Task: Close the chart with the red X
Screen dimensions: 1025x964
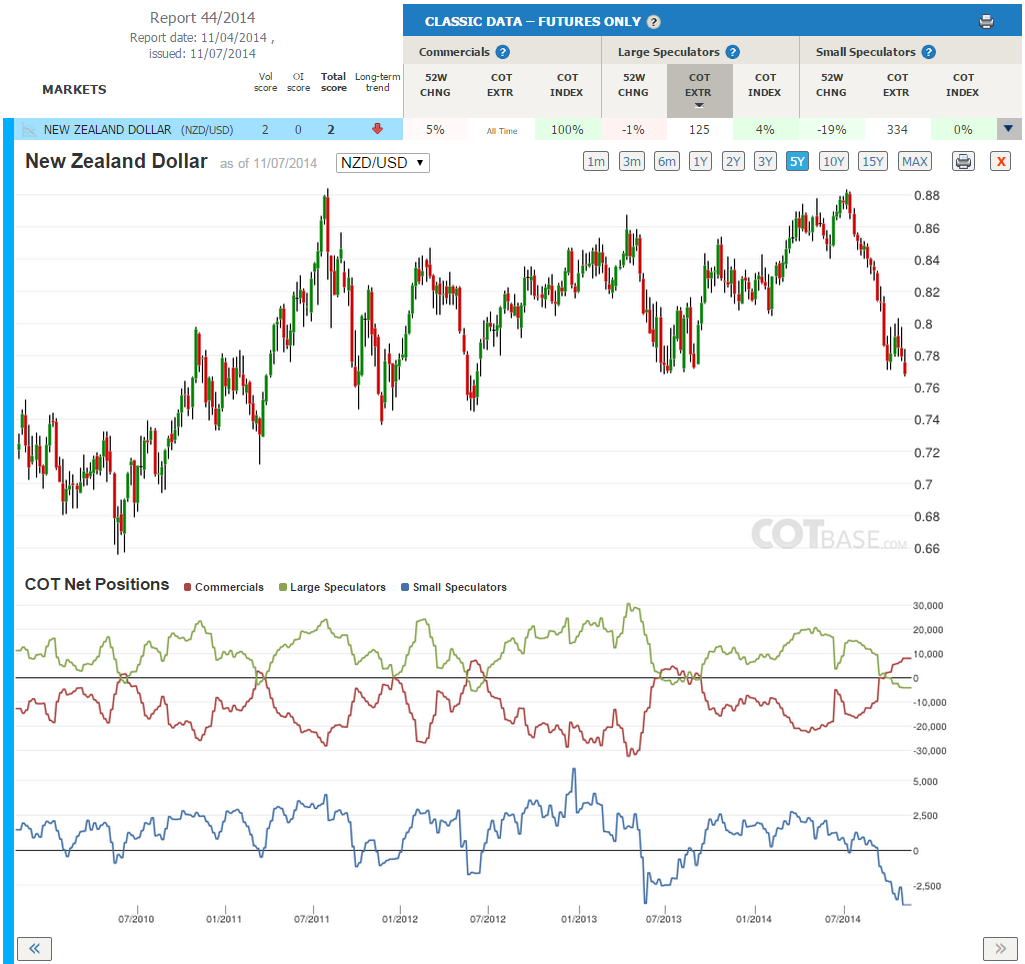Action: [1000, 161]
